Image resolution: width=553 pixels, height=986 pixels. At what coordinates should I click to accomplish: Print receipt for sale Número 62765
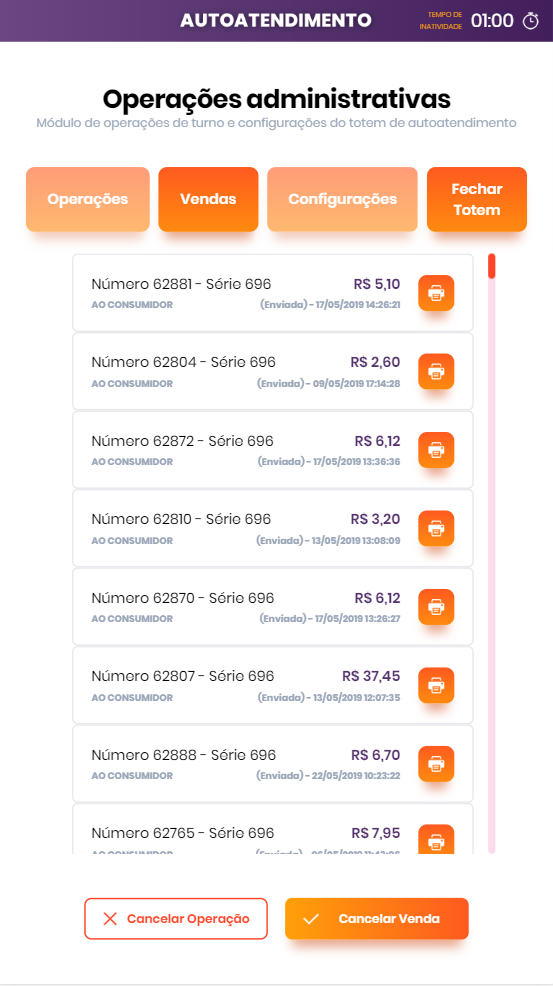(x=436, y=839)
